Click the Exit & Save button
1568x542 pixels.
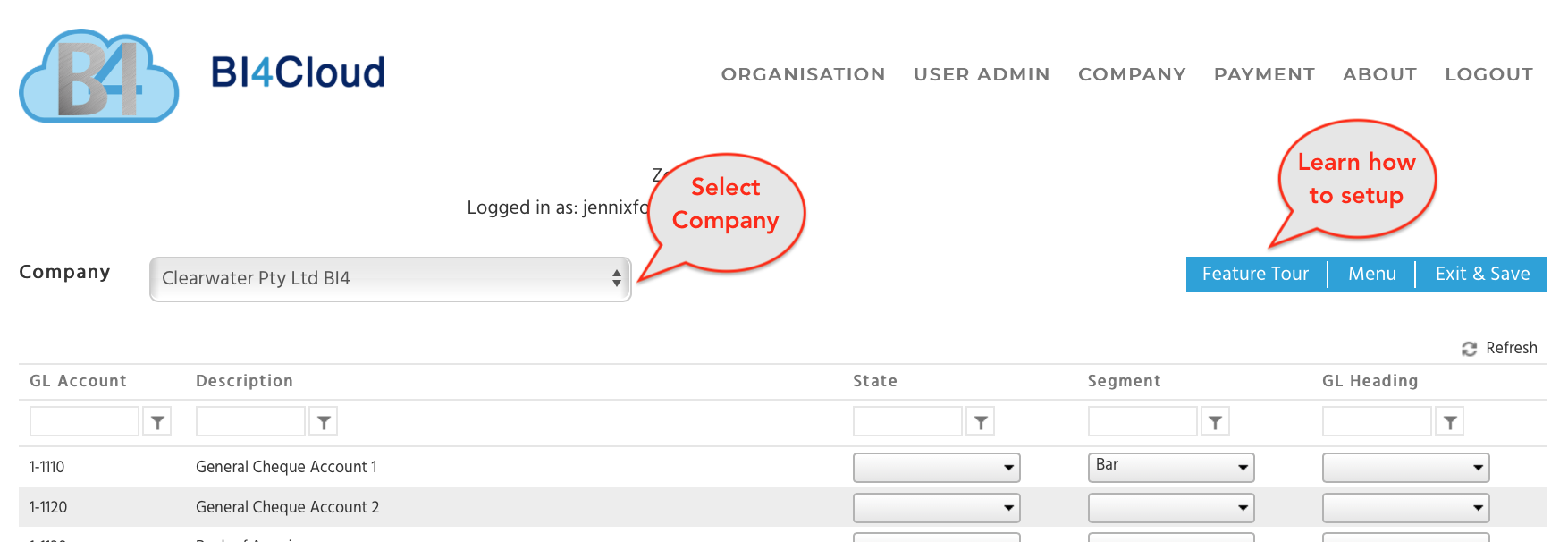coord(1482,275)
